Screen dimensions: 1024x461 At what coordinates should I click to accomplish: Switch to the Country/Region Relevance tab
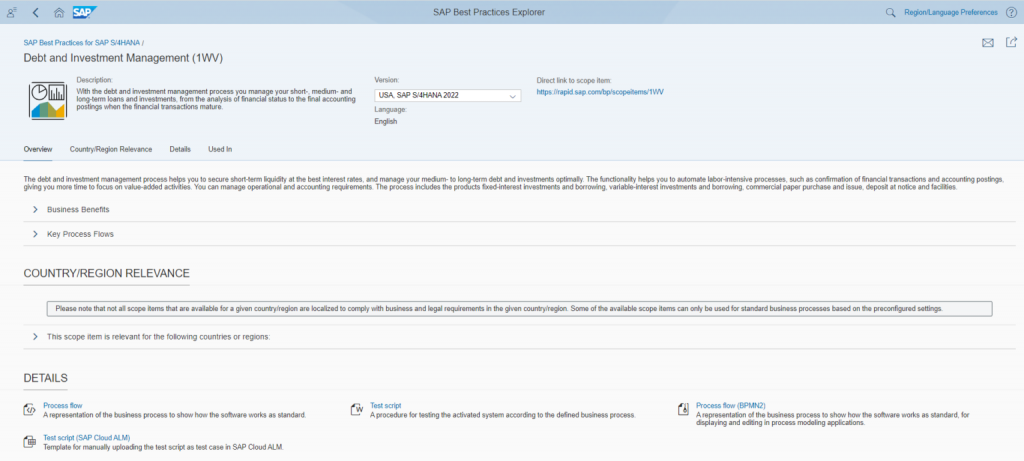click(x=111, y=149)
